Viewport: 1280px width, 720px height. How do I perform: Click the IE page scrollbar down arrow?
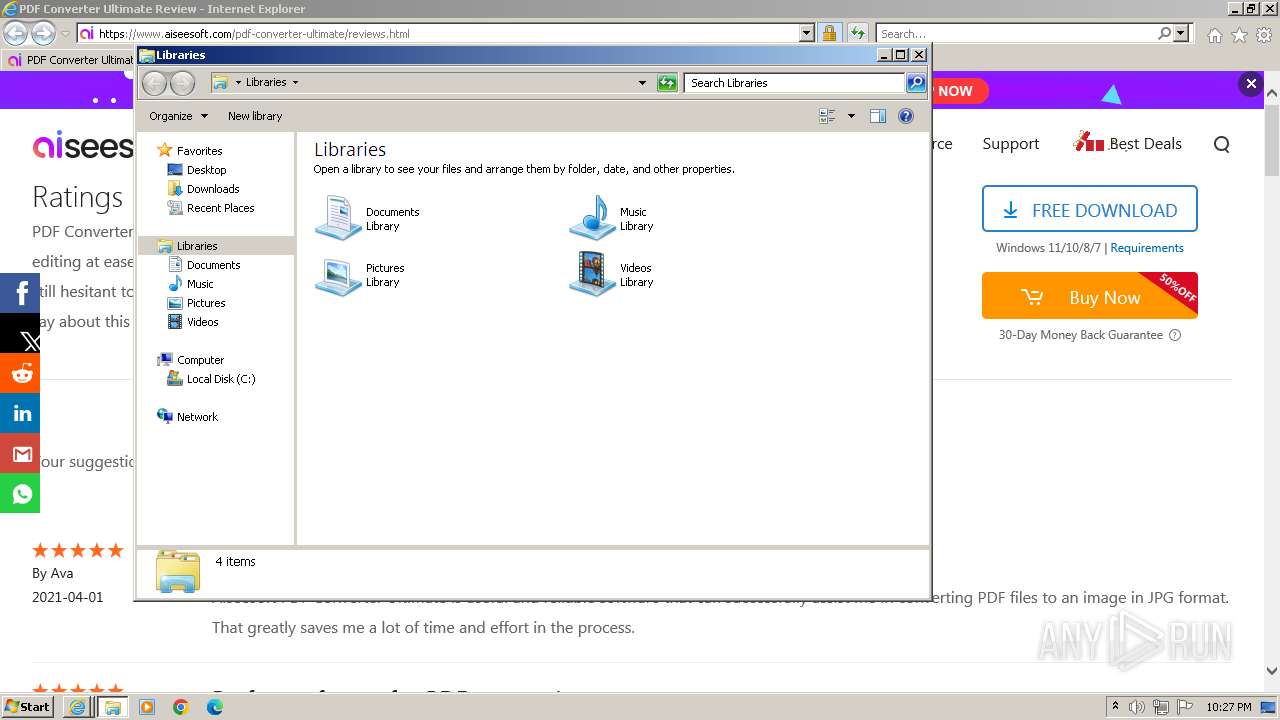pos(1272,672)
